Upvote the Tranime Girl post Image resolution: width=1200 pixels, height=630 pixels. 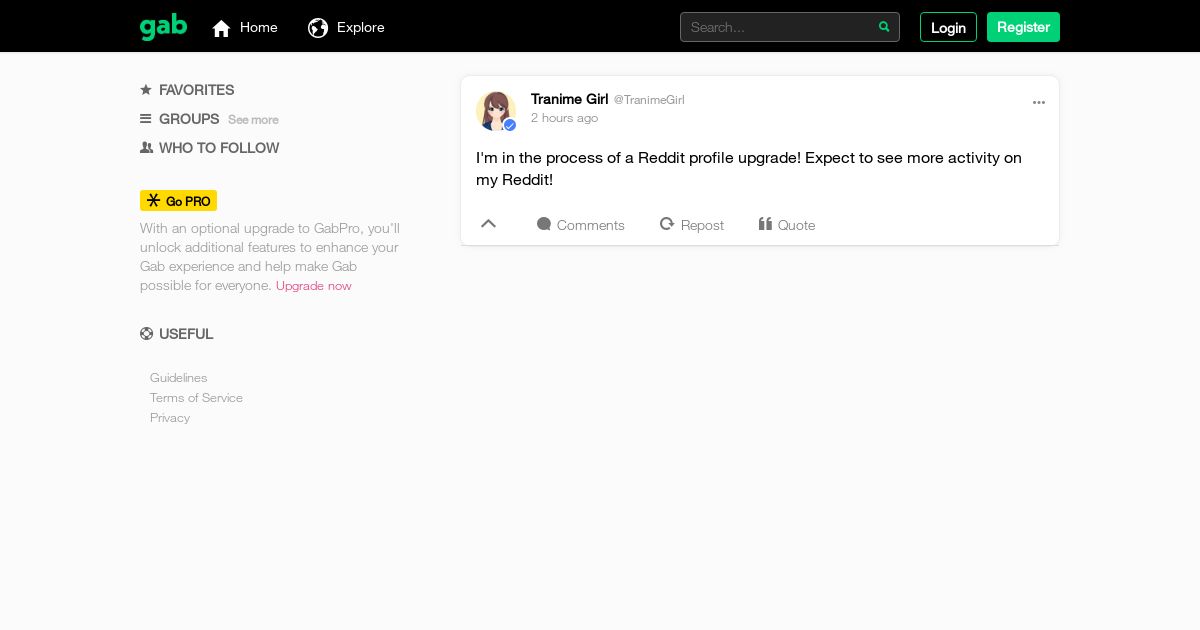pos(488,224)
